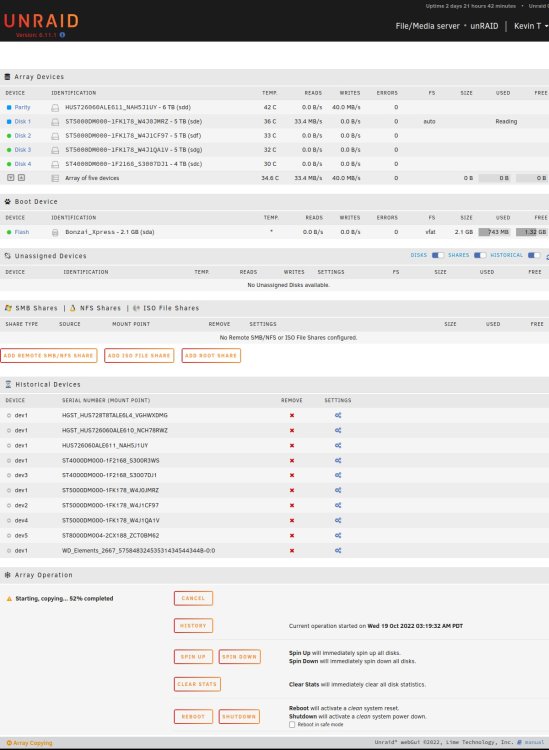
Task: Open the Disk 4 device link
Action: [22, 164]
